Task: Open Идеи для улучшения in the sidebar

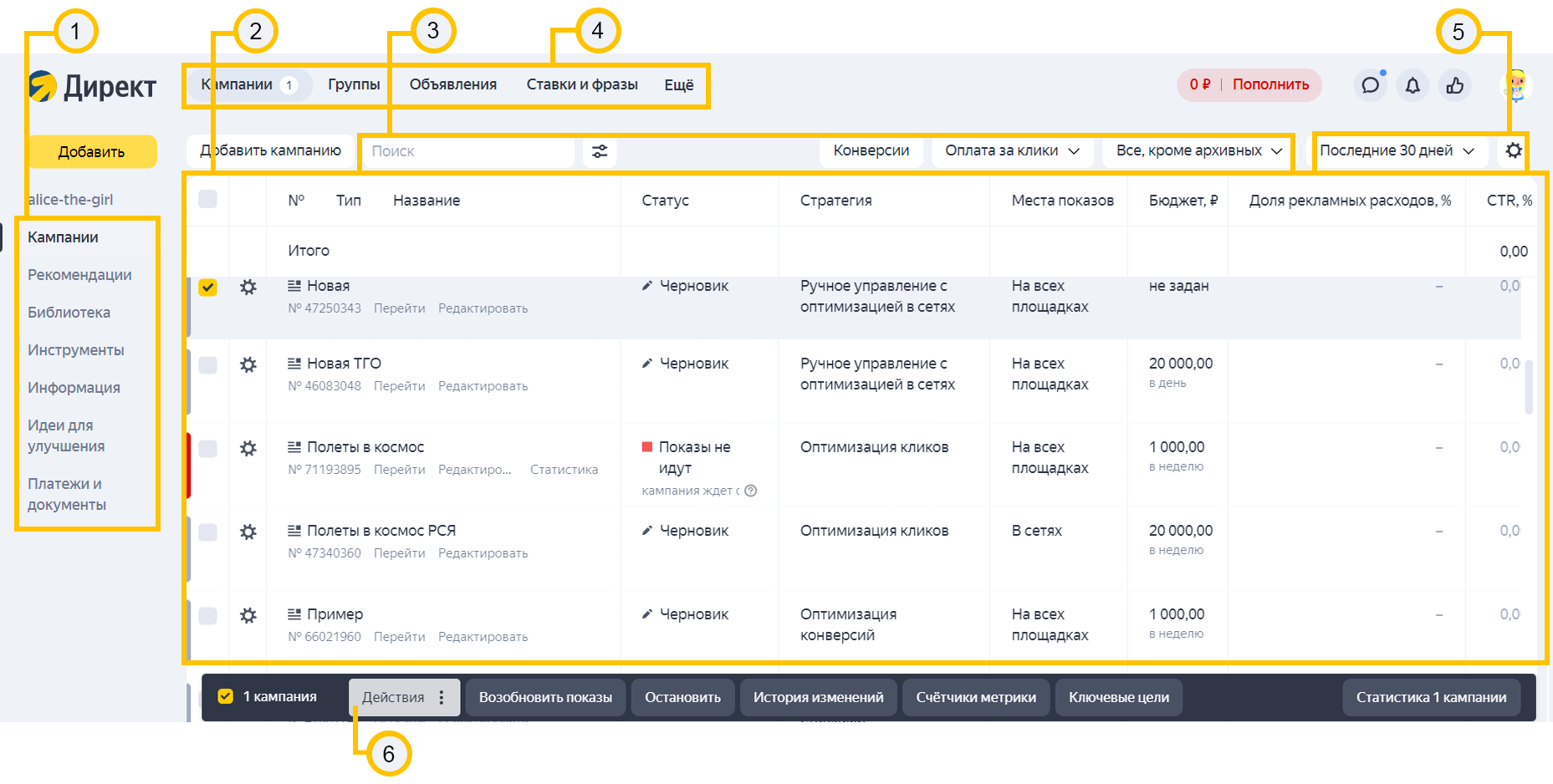Action: click(x=66, y=435)
